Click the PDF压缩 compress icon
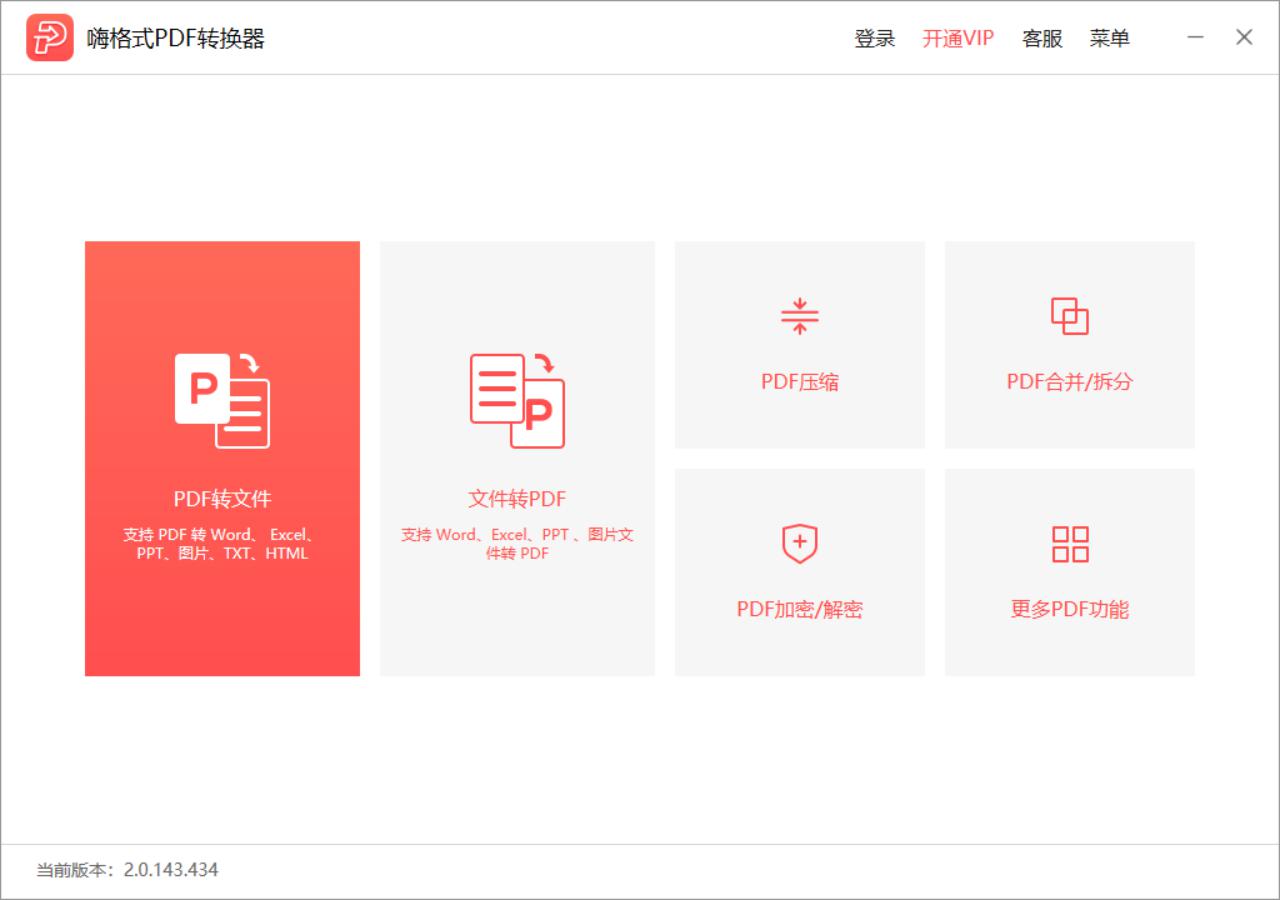The width and height of the screenshot is (1280, 900). pos(800,316)
